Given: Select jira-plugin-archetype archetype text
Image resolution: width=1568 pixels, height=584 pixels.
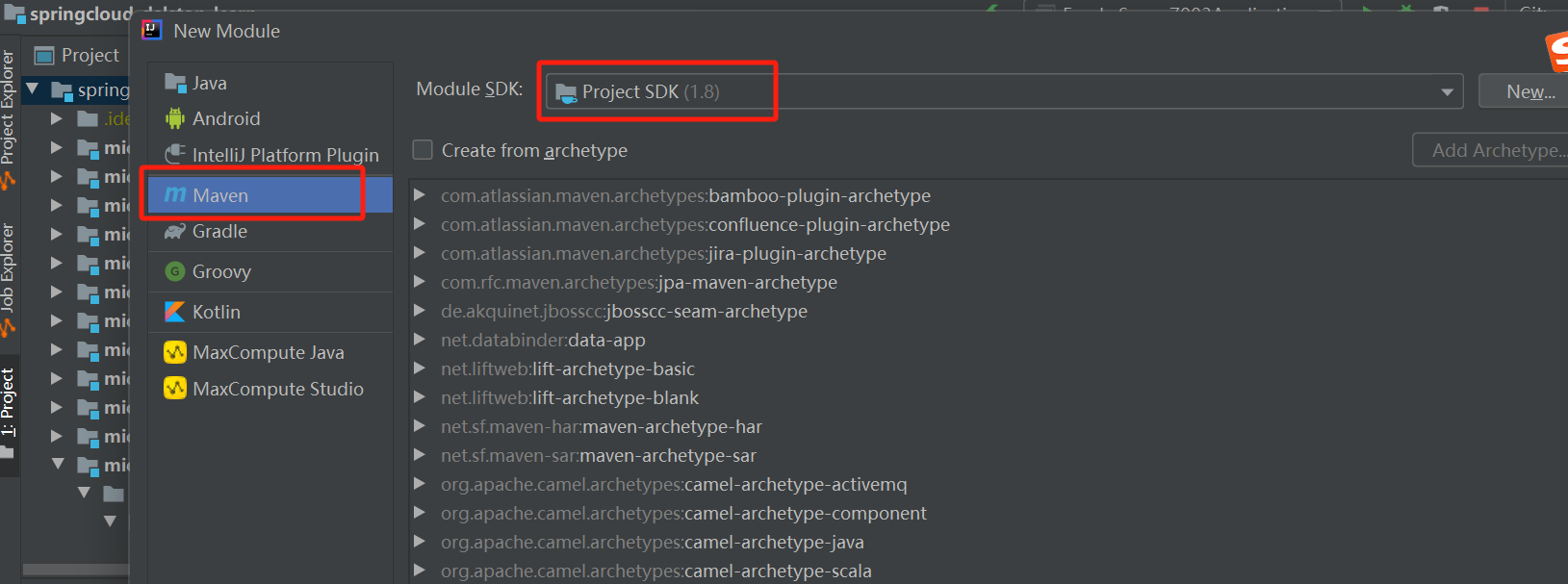Looking at the screenshot, I should (x=663, y=253).
